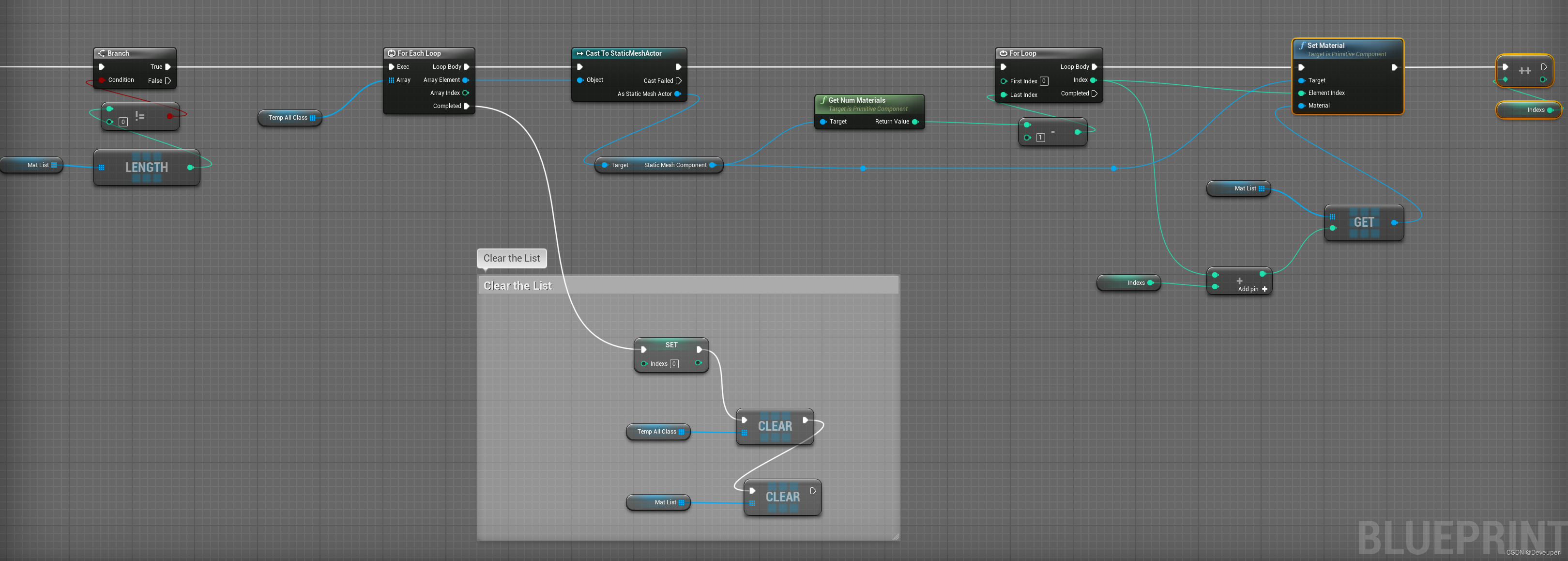This screenshot has height=561, width=1568.
Task: Click the array input pin on GET node
Action: [x=1333, y=217]
